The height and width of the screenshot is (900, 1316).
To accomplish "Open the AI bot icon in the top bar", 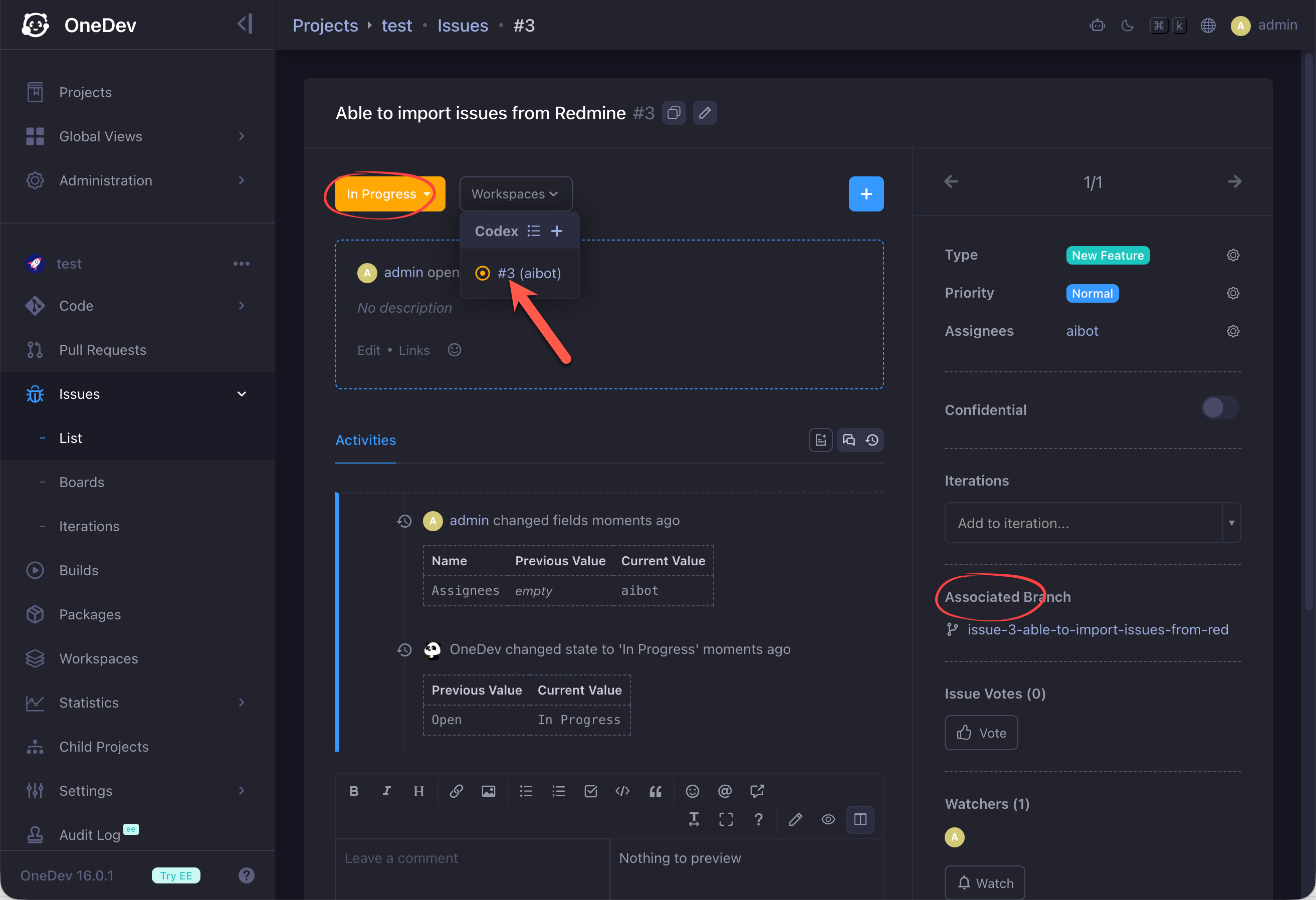I will point(1097,25).
